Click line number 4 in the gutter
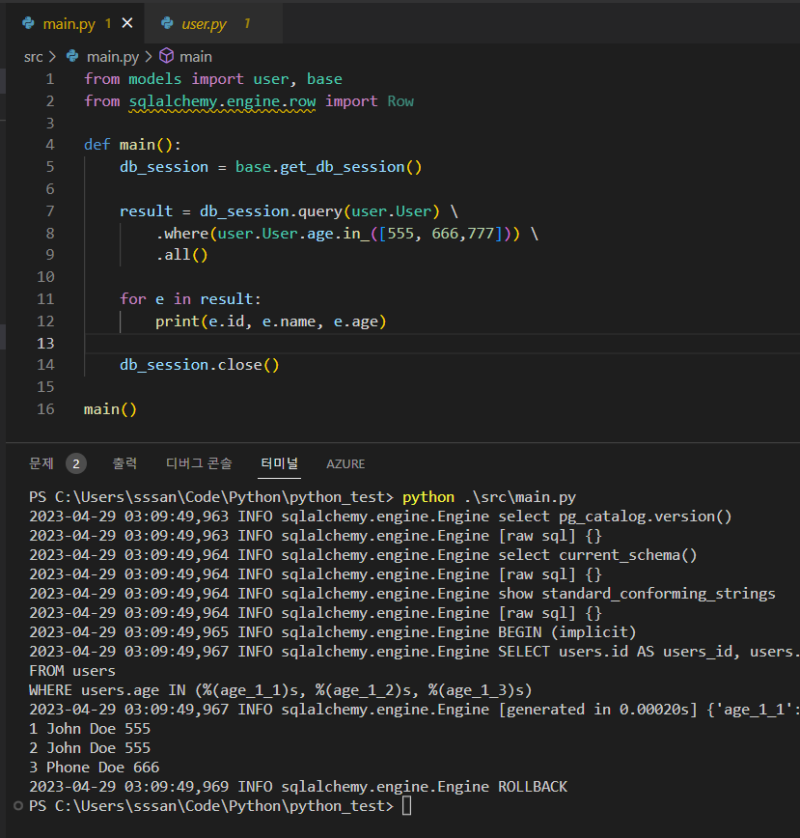 click(50, 144)
